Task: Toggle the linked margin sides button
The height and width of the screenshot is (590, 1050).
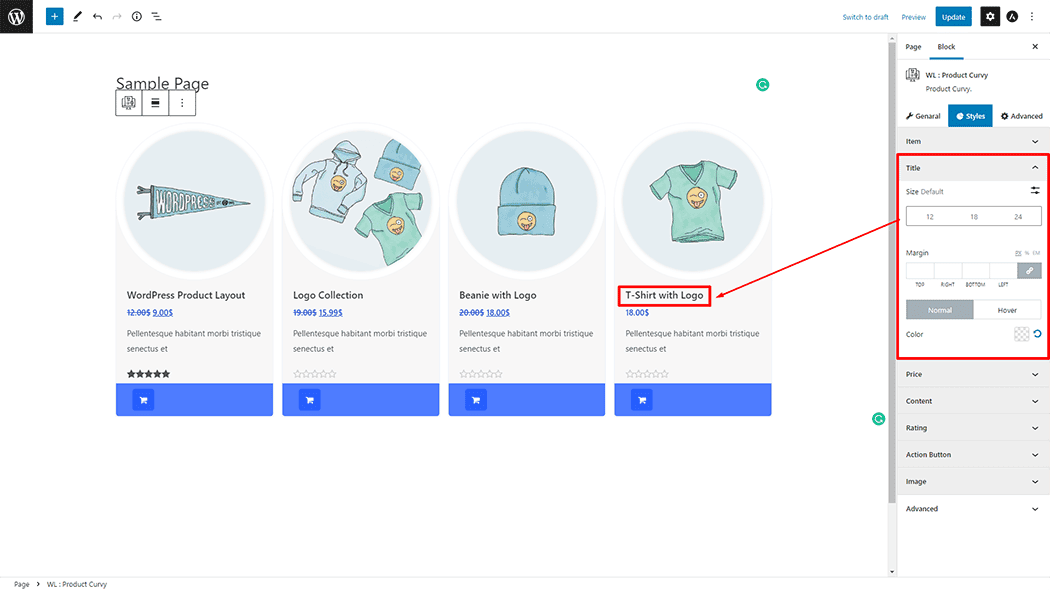Action: [x=1029, y=271]
